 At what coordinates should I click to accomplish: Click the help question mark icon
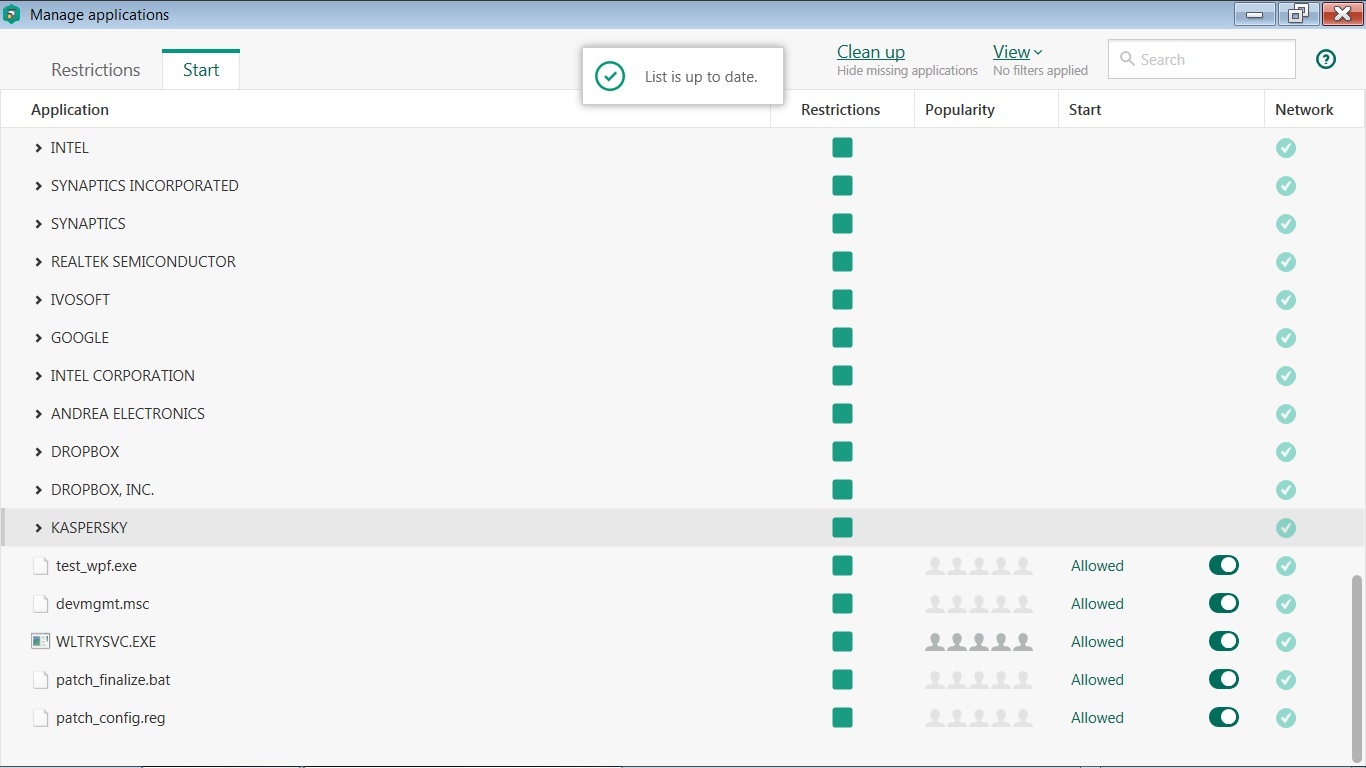click(1326, 59)
